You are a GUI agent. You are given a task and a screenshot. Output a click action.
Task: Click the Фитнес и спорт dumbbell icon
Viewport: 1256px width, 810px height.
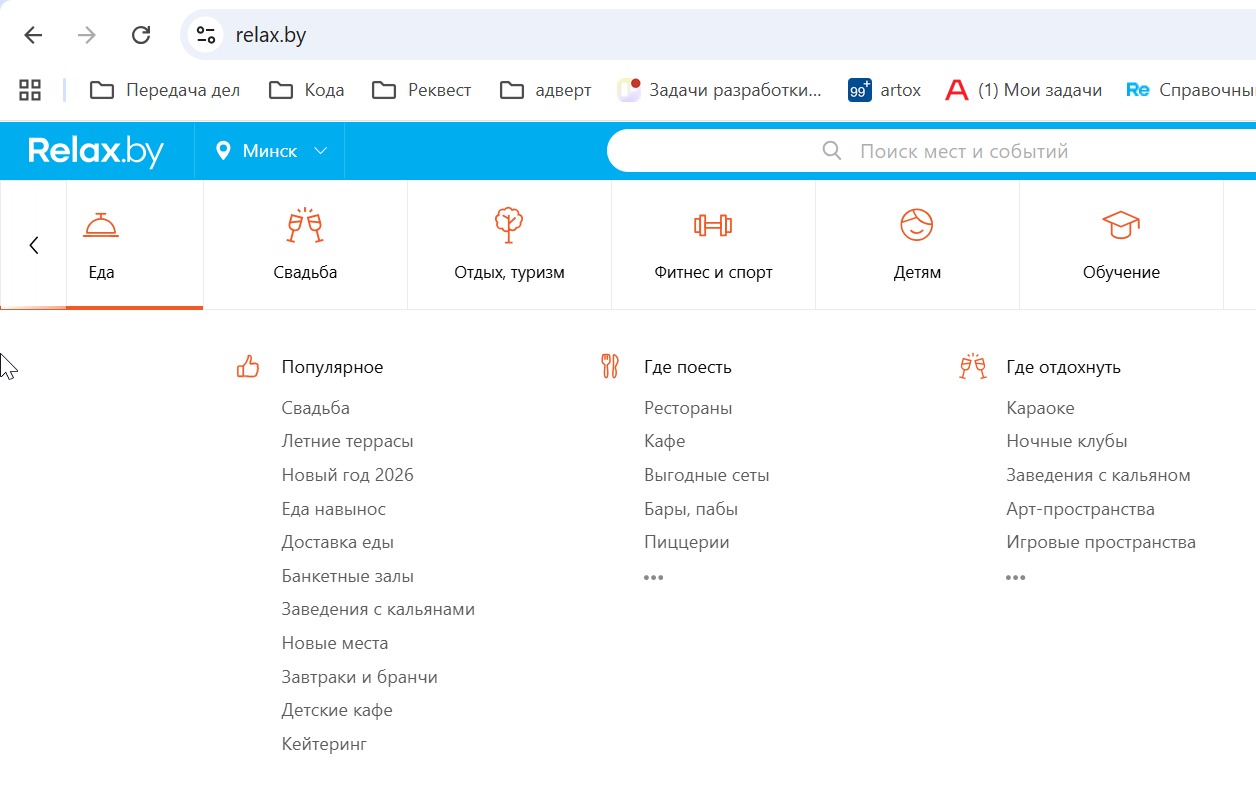713,225
